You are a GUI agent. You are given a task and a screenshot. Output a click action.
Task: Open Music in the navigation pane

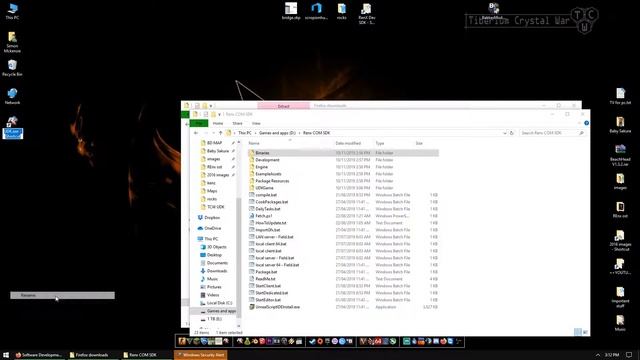pyautogui.click(x=209, y=279)
